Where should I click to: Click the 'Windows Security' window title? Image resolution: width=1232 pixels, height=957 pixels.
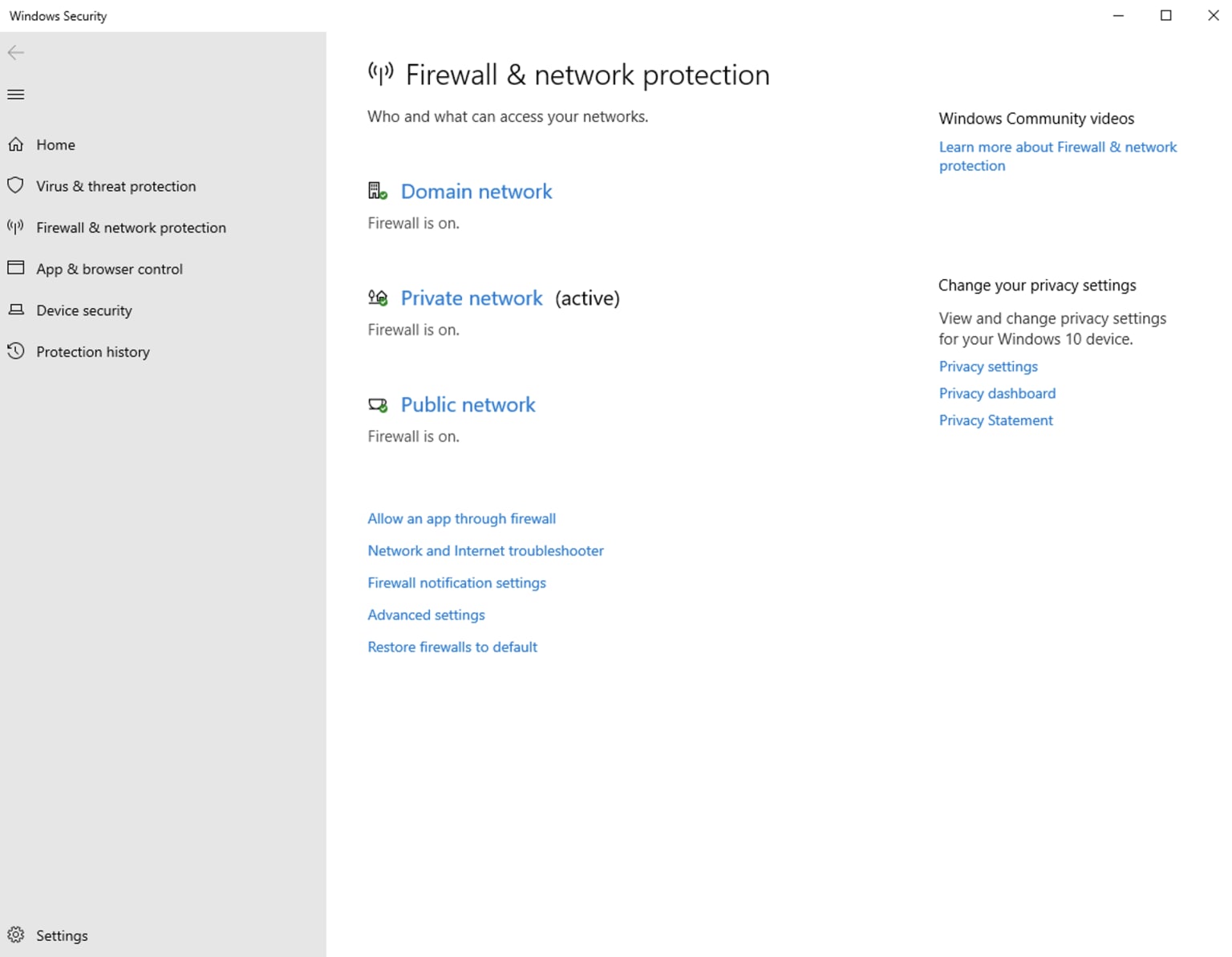[x=58, y=16]
